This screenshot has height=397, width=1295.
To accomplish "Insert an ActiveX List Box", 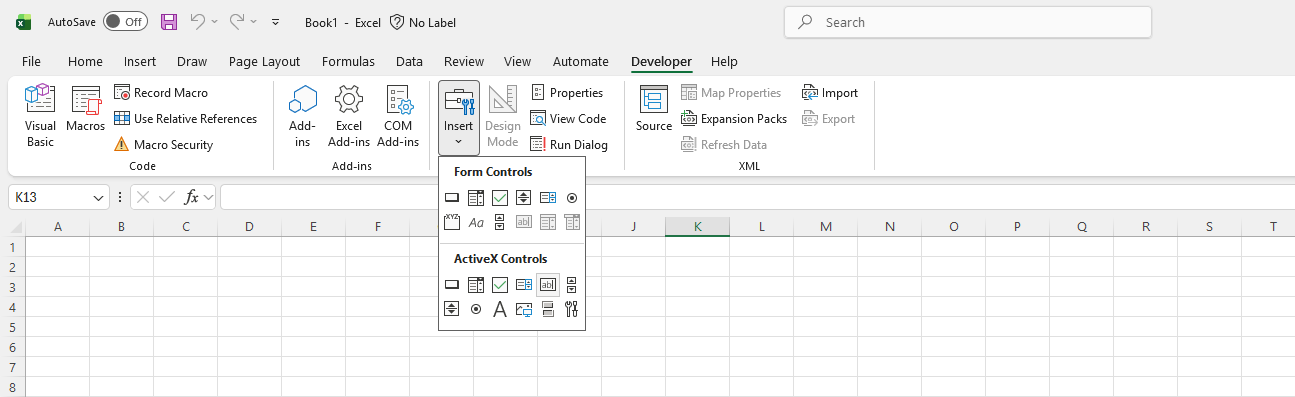I will pyautogui.click(x=523, y=285).
